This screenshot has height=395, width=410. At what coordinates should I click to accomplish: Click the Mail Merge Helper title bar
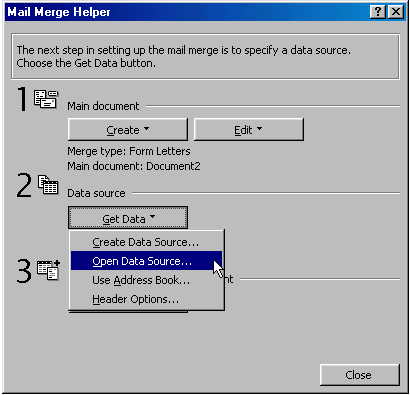pyautogui.click(x=187, y=12)
